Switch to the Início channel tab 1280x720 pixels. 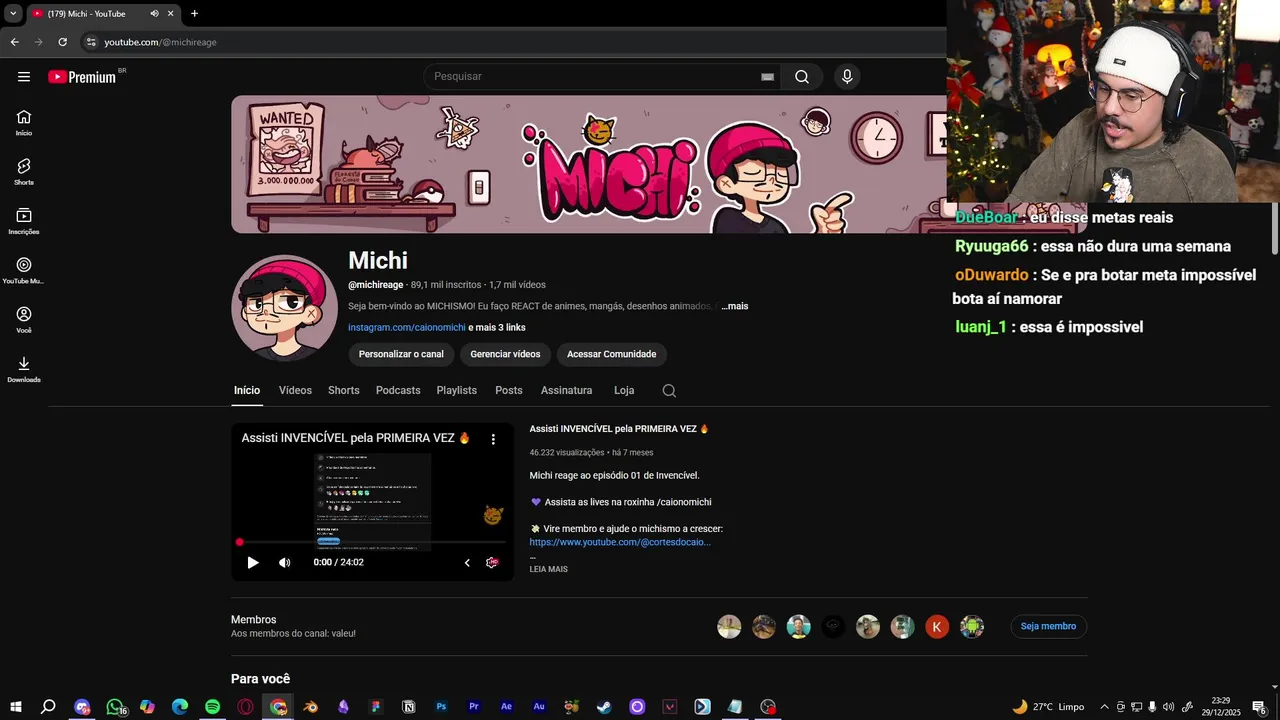click(247, 391)
